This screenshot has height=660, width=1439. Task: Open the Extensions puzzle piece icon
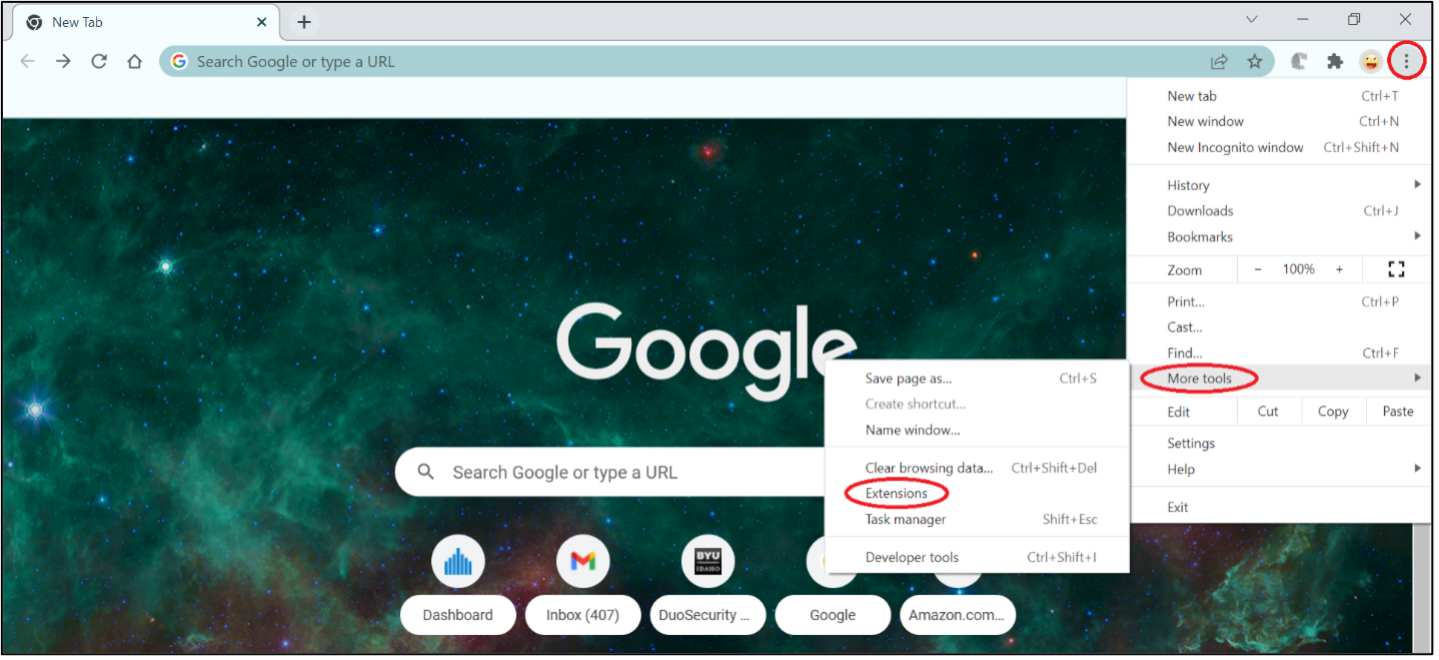[1334, 62]
